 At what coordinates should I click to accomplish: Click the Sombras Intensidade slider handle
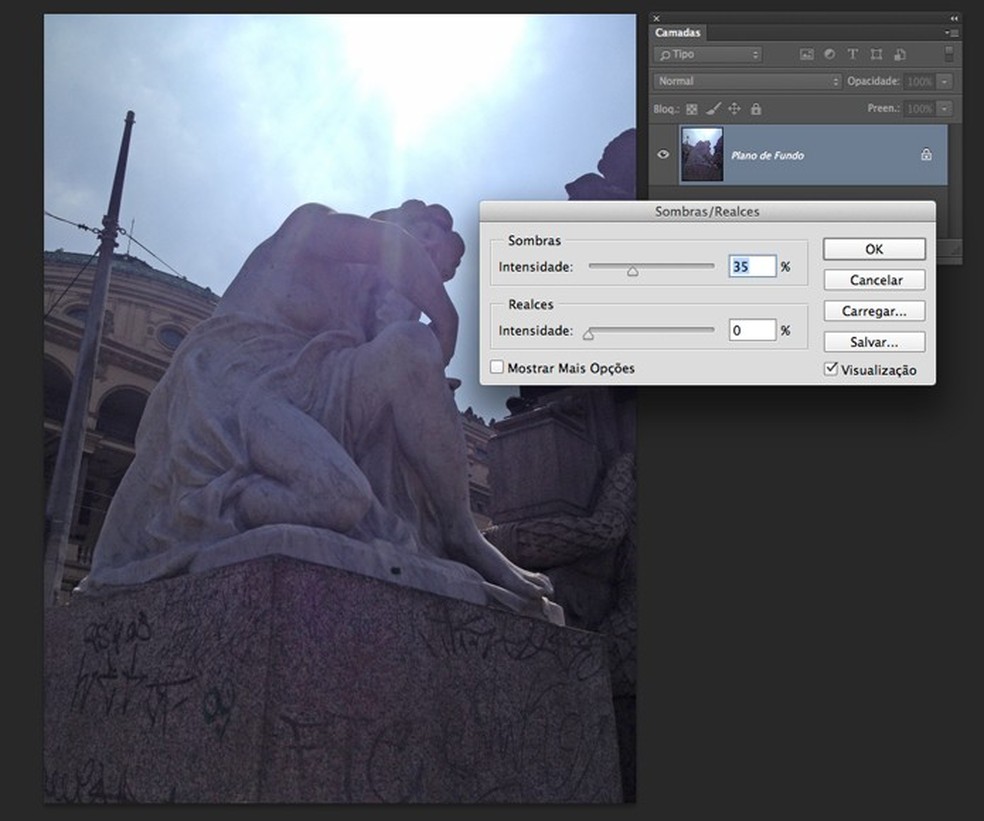632,270
